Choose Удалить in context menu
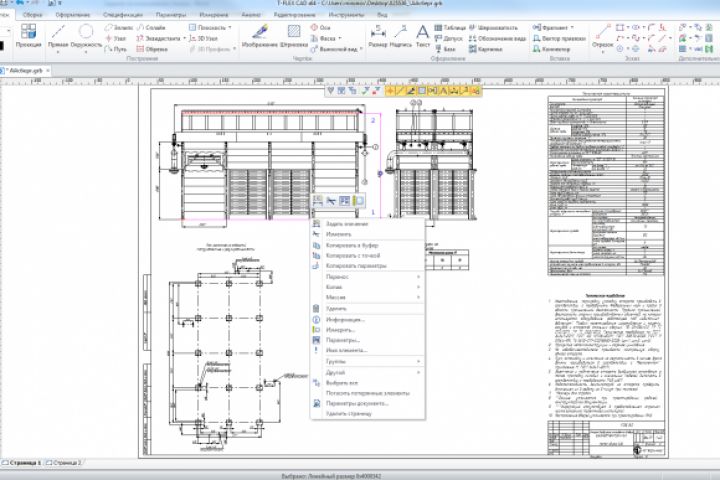This screenshot has height=480, width=720. click(x=367, y=309)
